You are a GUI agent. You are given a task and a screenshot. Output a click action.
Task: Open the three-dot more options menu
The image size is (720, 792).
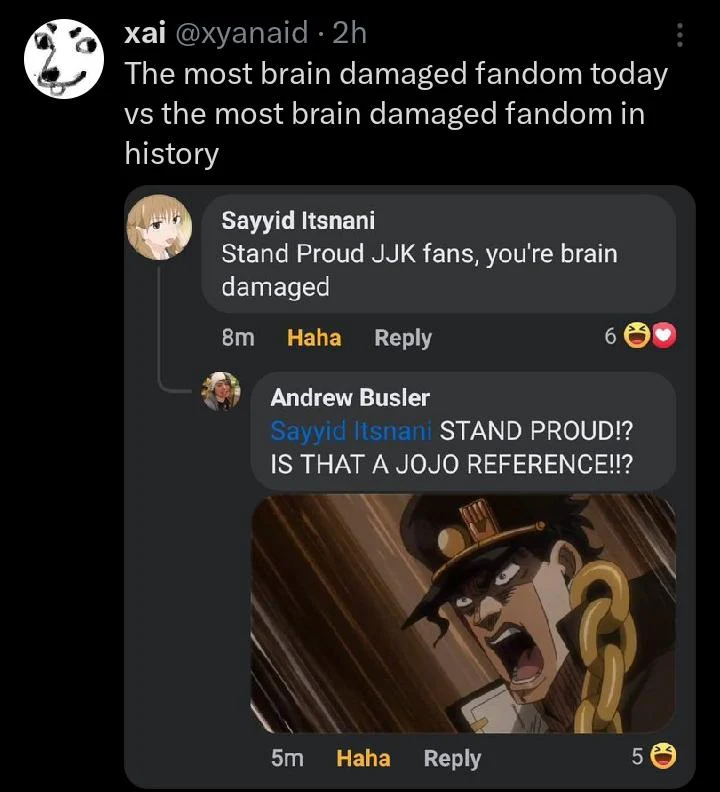click(680, 35)
